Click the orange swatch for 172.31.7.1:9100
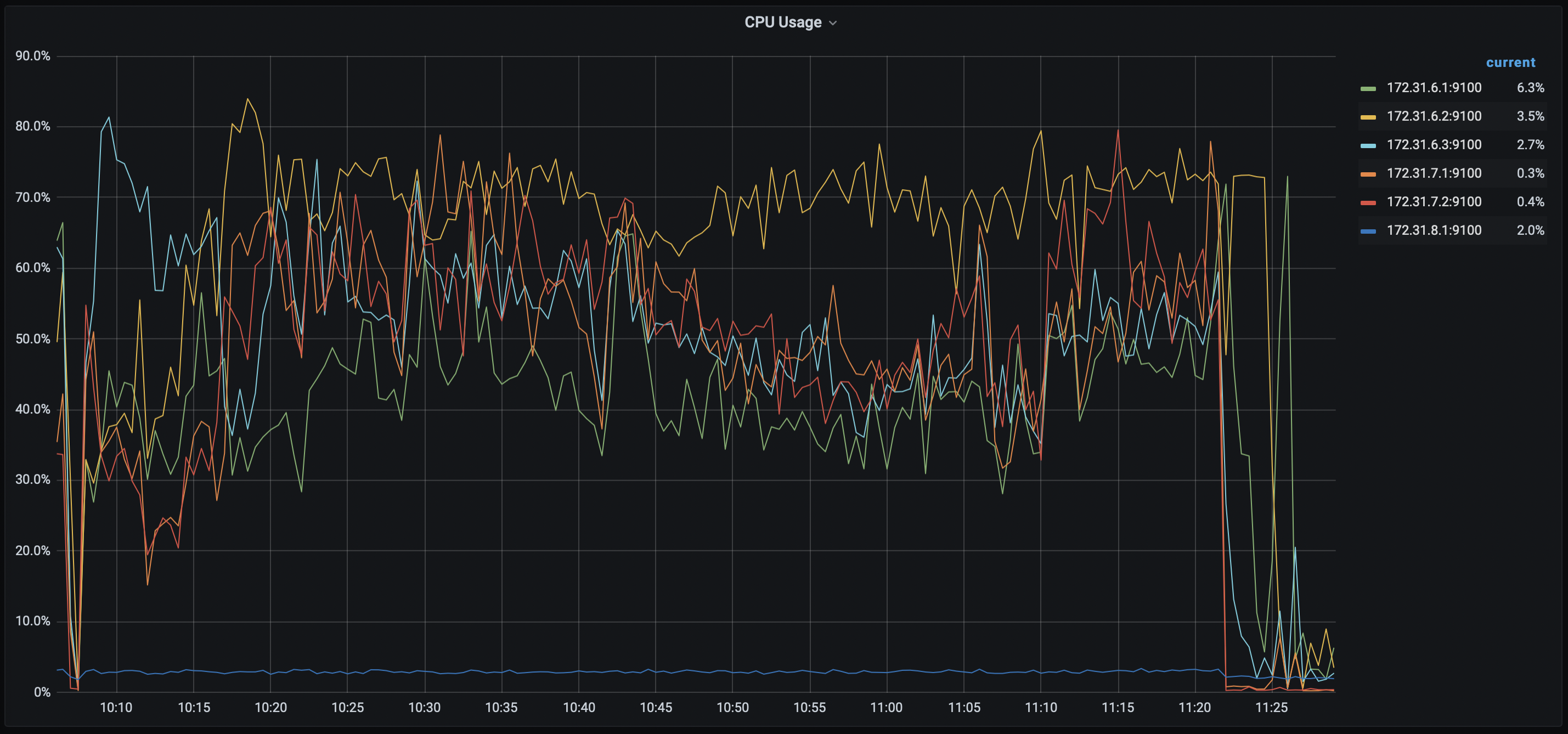The image size is (1568, 734). click(x=1368, y=174)
